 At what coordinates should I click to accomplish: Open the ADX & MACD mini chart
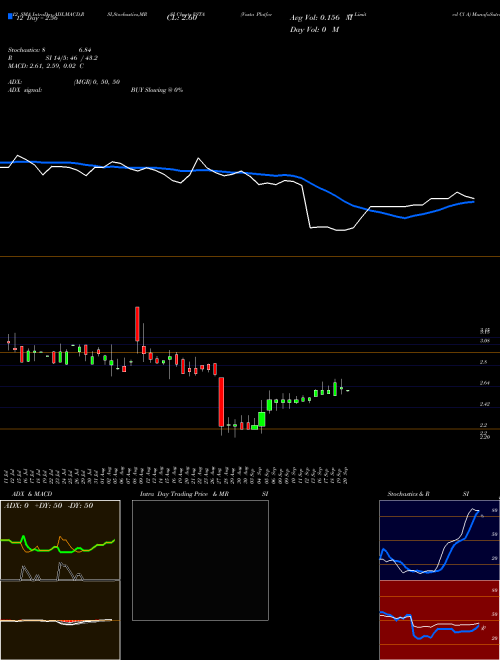pyautogui.click(x=60, y=580)
